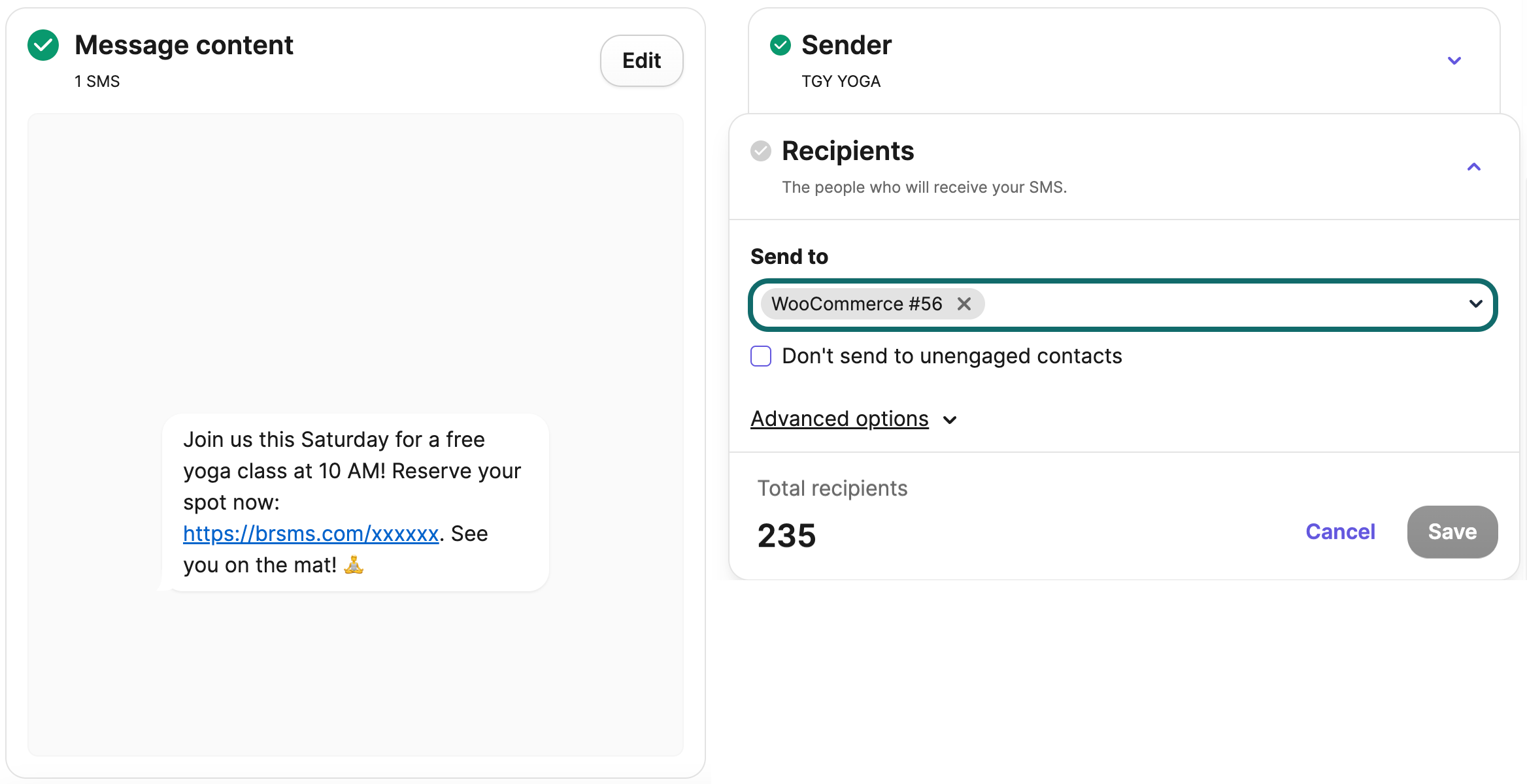
Task: Click the Total recipients count
Action: click(786, 534)
